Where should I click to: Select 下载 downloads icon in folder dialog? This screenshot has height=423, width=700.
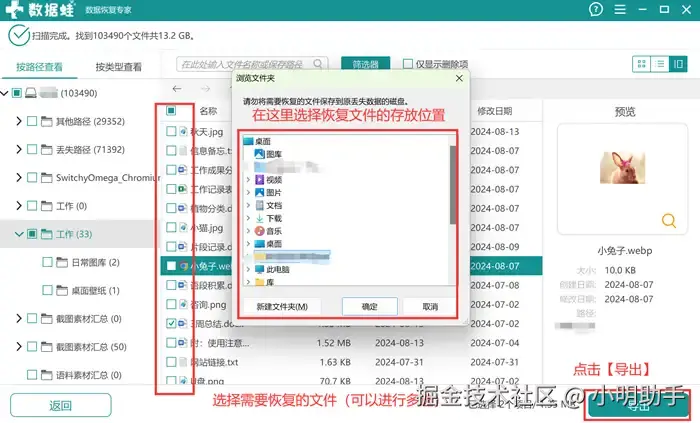259,218
